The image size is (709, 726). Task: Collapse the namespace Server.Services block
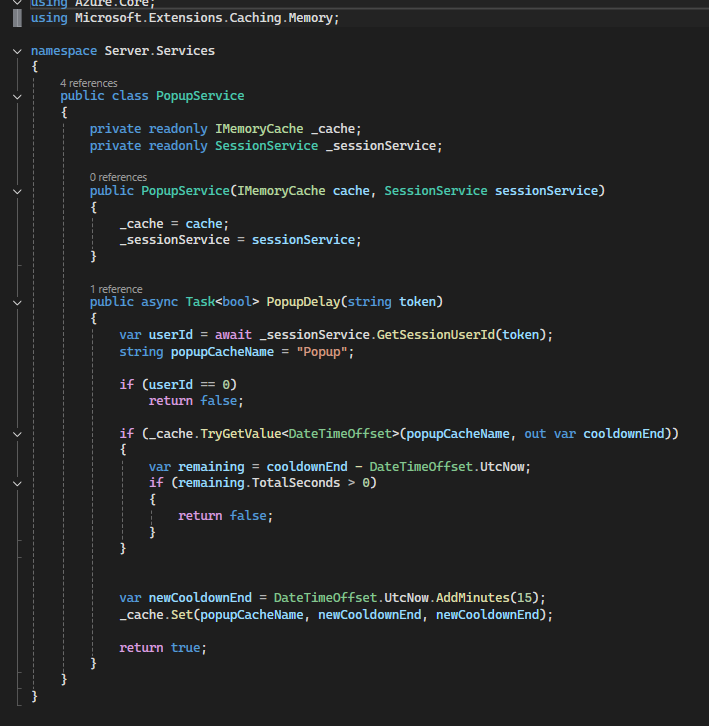[x=18, y=50]
